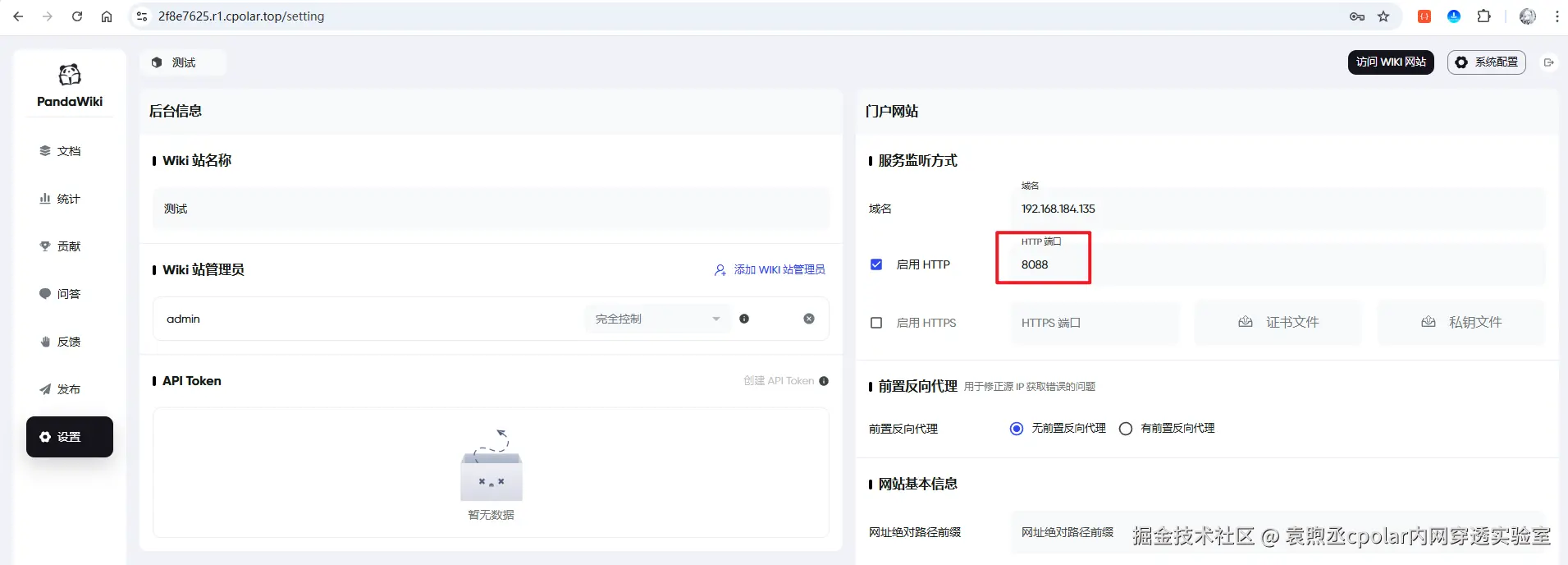1568x565 pixels.
Task: Click the PandaWiki panda logo
Action: point(70,75)
